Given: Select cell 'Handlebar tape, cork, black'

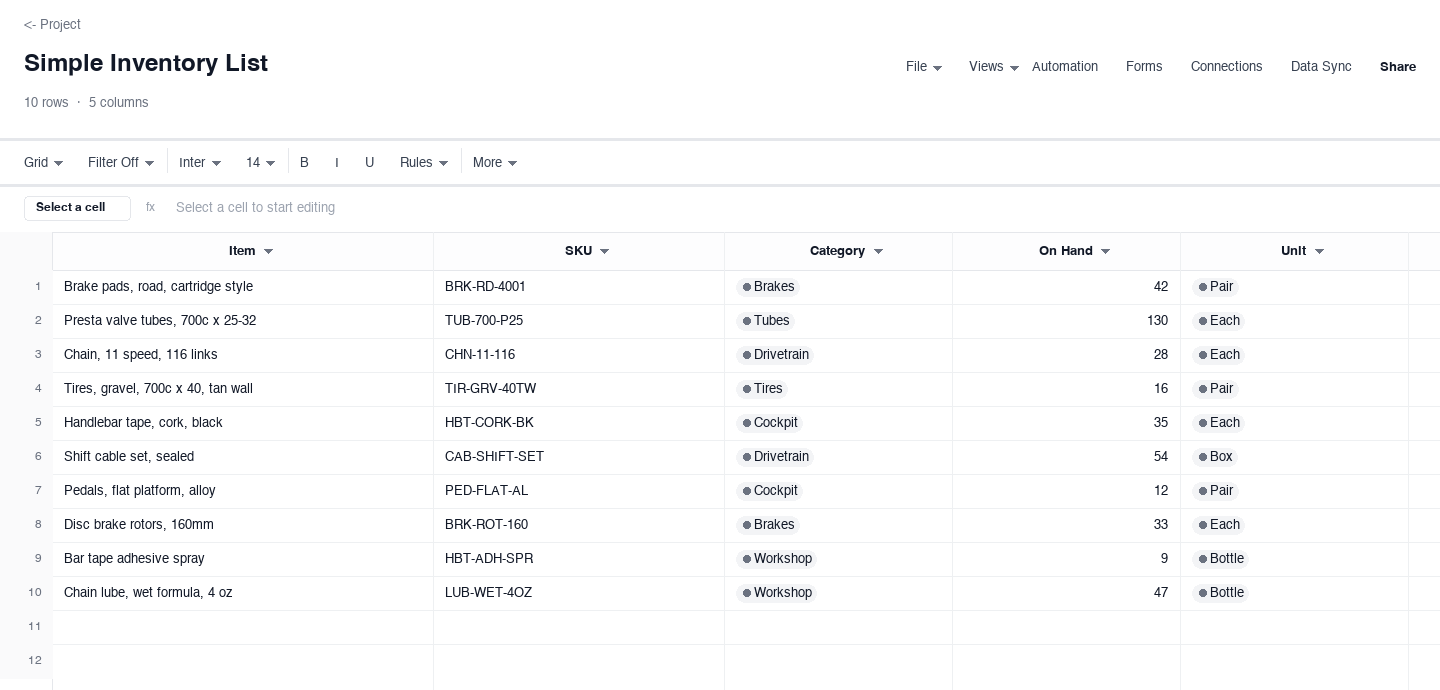Looking at the screenshot, I should click(x=243, y=423).
